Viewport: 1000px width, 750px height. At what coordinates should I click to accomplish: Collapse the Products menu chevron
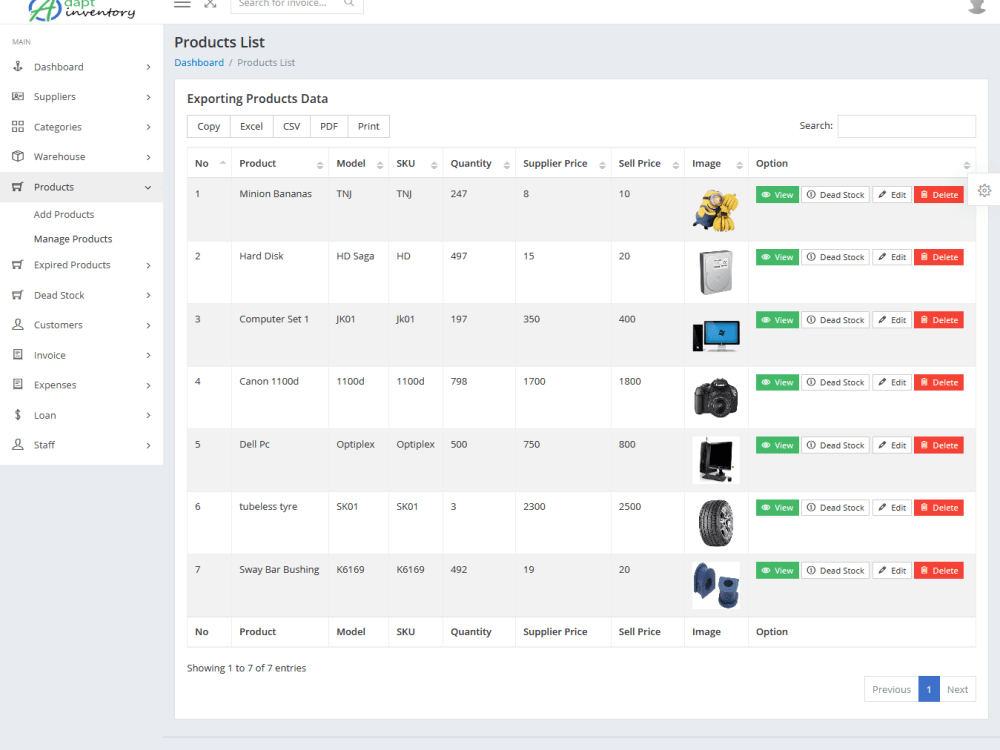tap(148, 188)
